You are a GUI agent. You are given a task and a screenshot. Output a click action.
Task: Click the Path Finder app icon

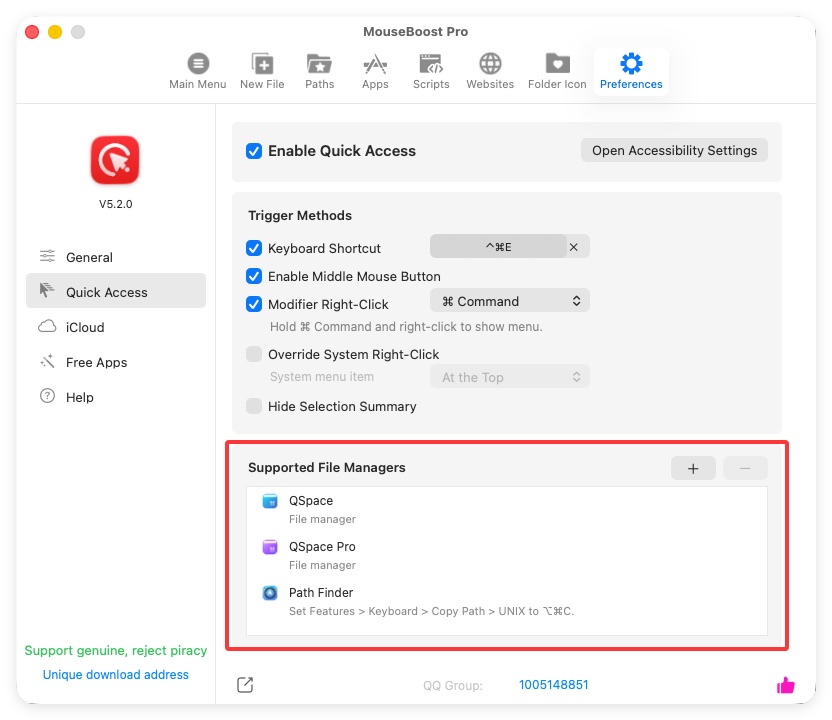(x=270, y=593)
